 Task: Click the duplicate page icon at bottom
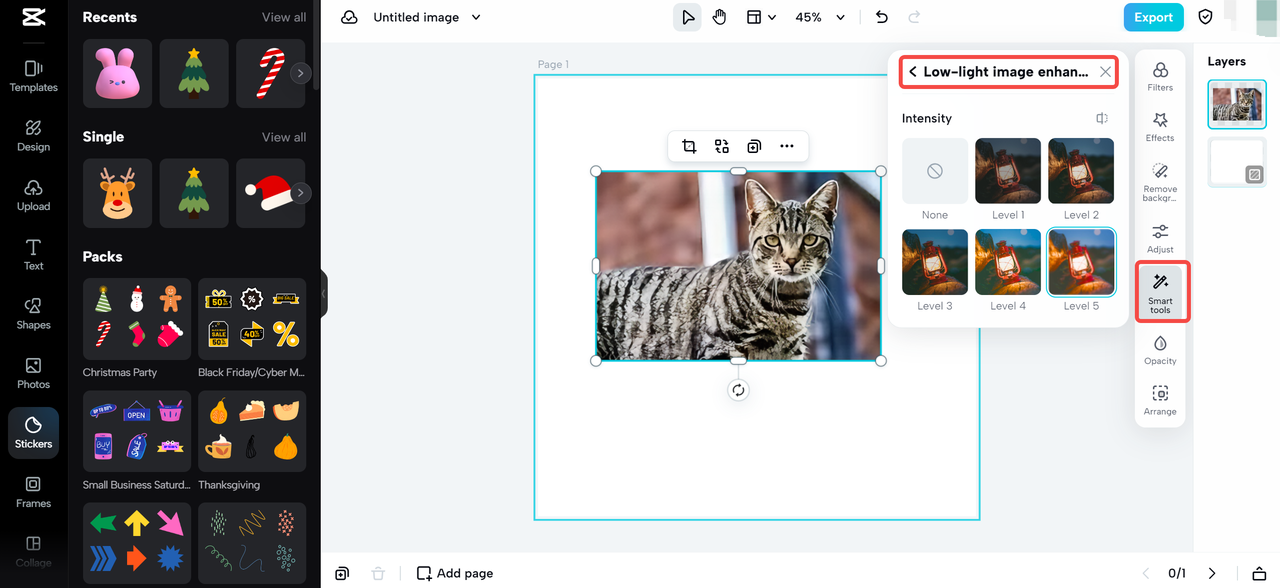342,573
